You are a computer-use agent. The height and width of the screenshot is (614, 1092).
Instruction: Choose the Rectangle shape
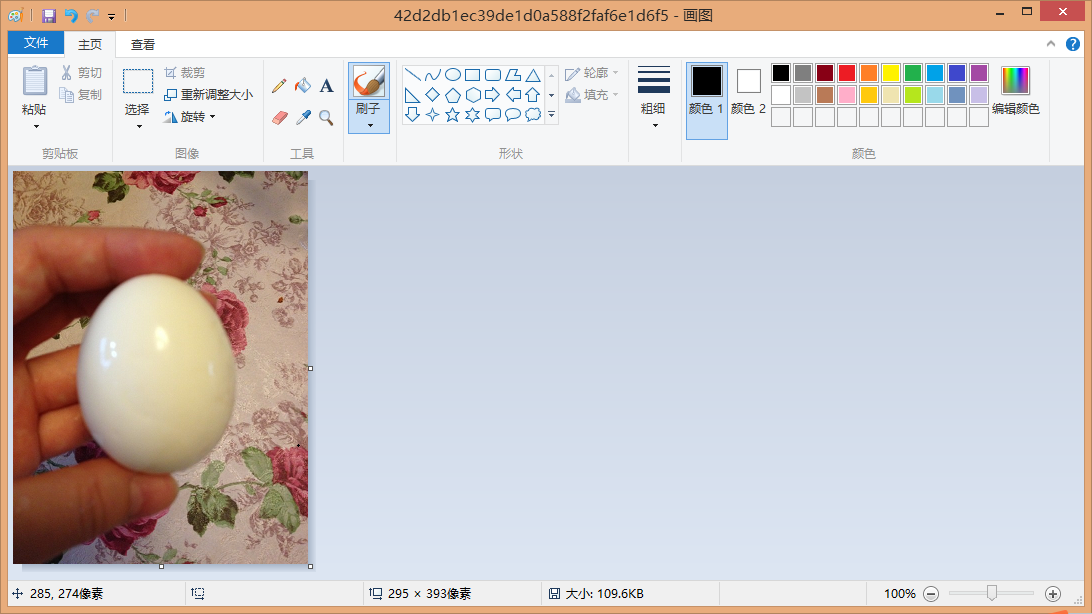(473, 74)
